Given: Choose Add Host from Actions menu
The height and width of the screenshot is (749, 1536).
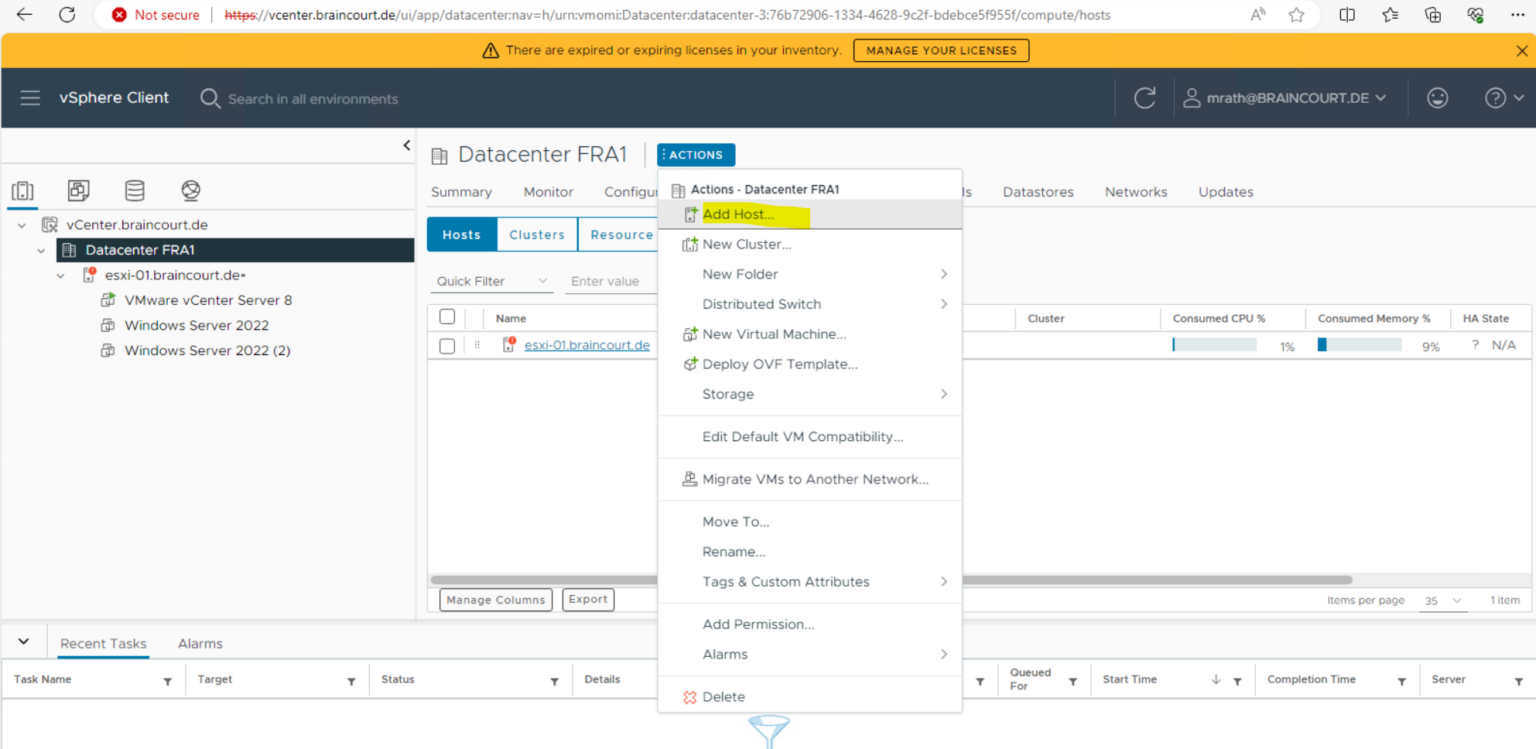Looking at the screenshot, I should click(738, 215).
